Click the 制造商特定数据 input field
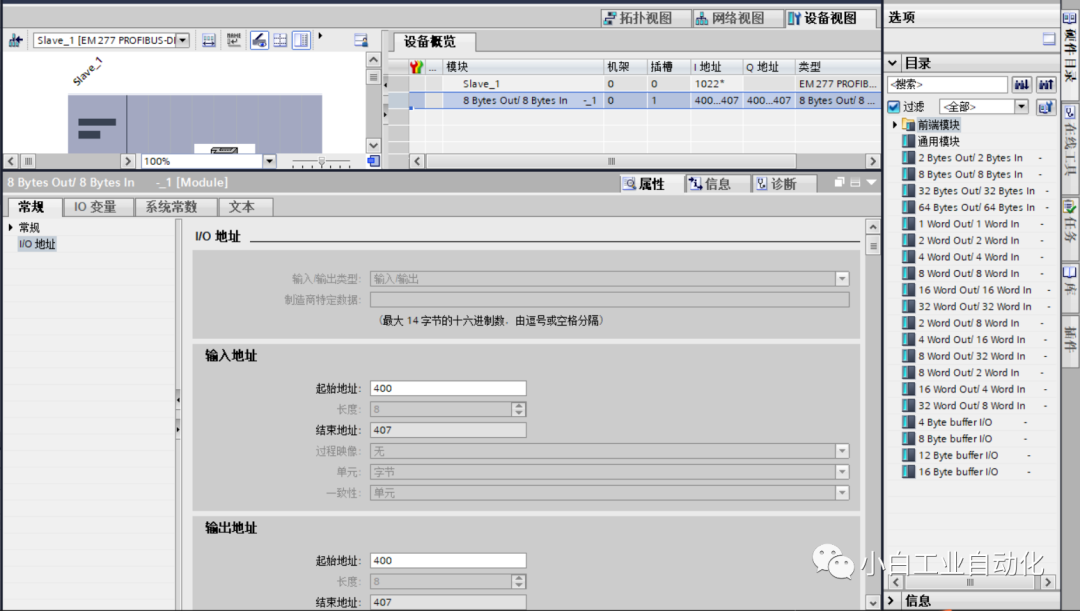The image size is (1080, 611). click(610, 300)
